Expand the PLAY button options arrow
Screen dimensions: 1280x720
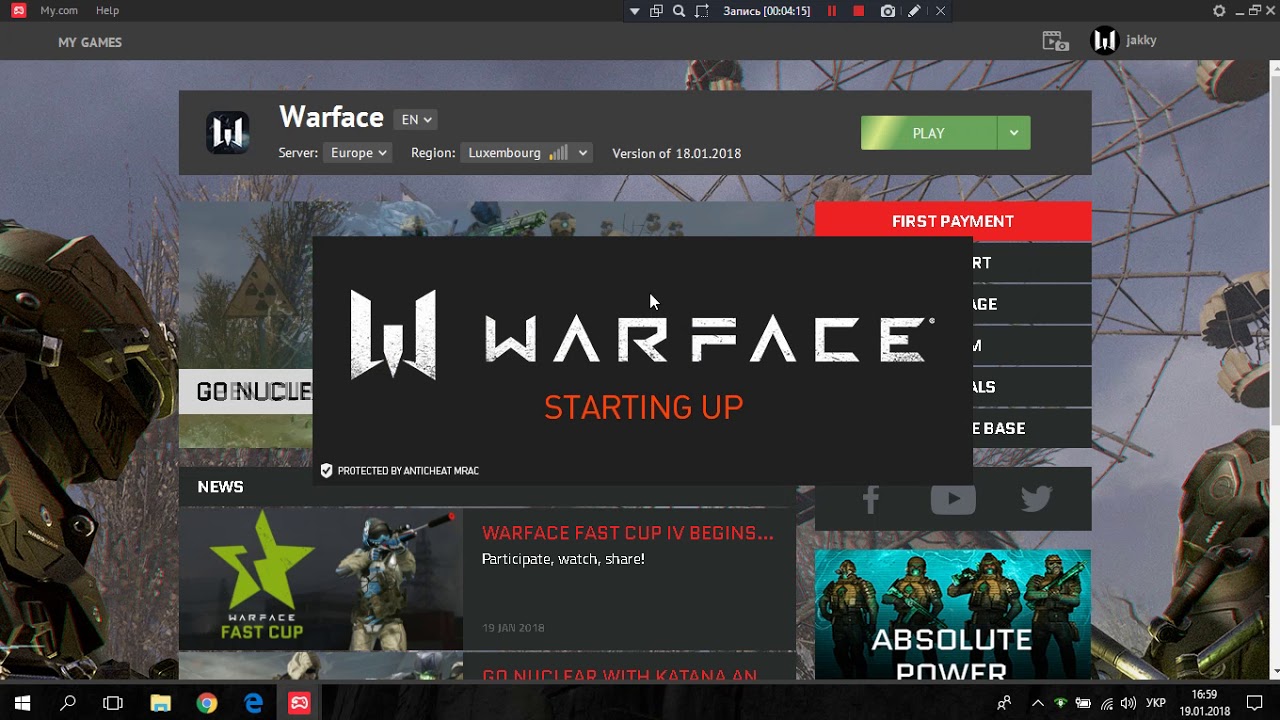click(x=1014, y=133)
